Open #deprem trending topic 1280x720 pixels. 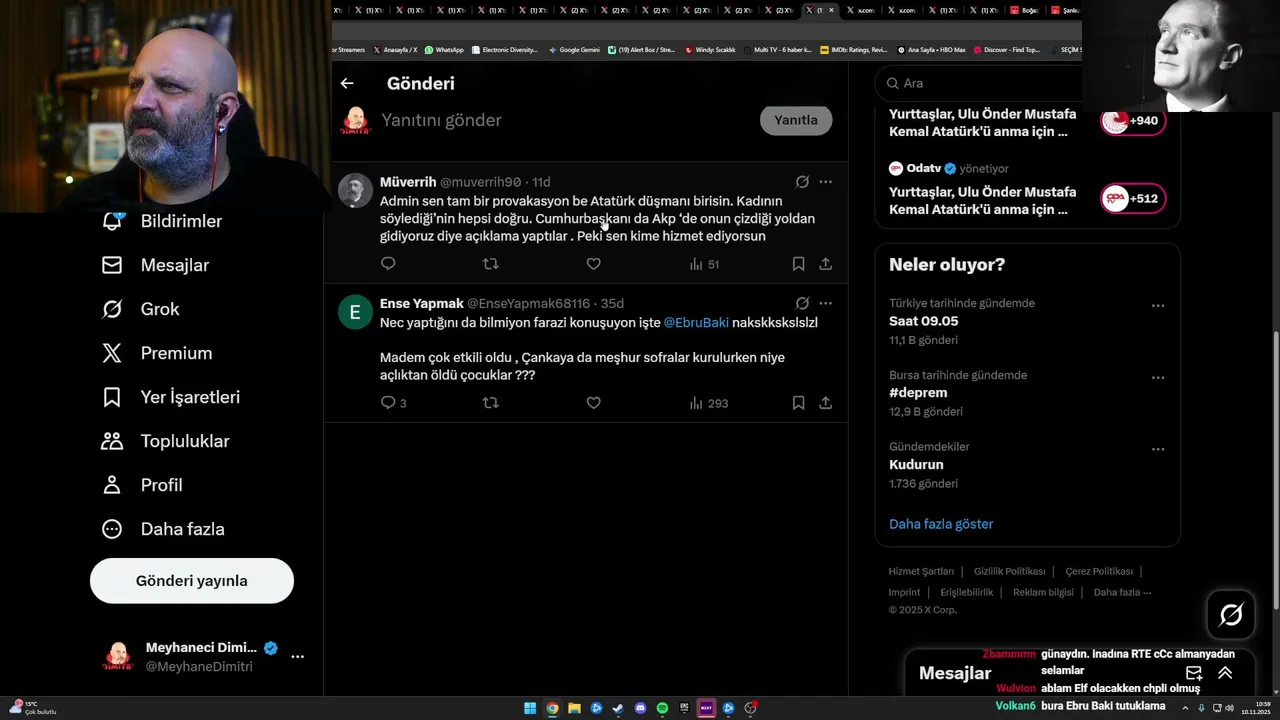pyautogui.click(x=918, y=393)
